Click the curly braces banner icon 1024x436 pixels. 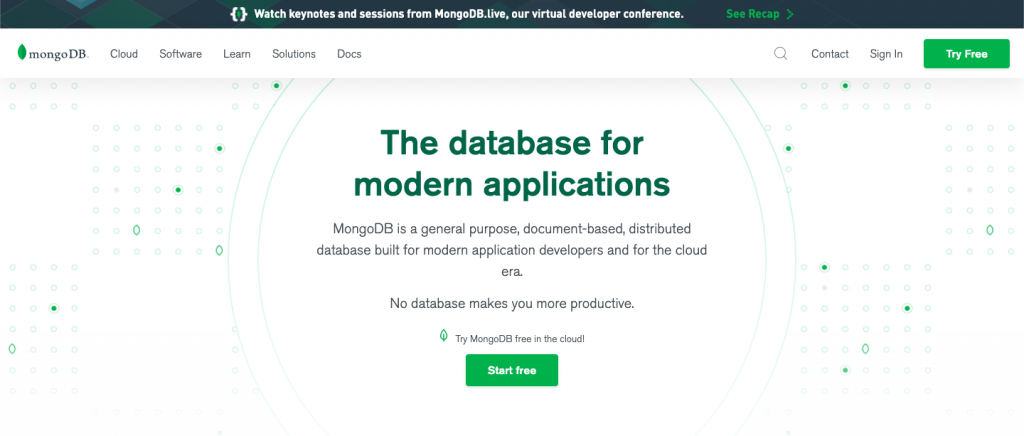pos(240,14)
